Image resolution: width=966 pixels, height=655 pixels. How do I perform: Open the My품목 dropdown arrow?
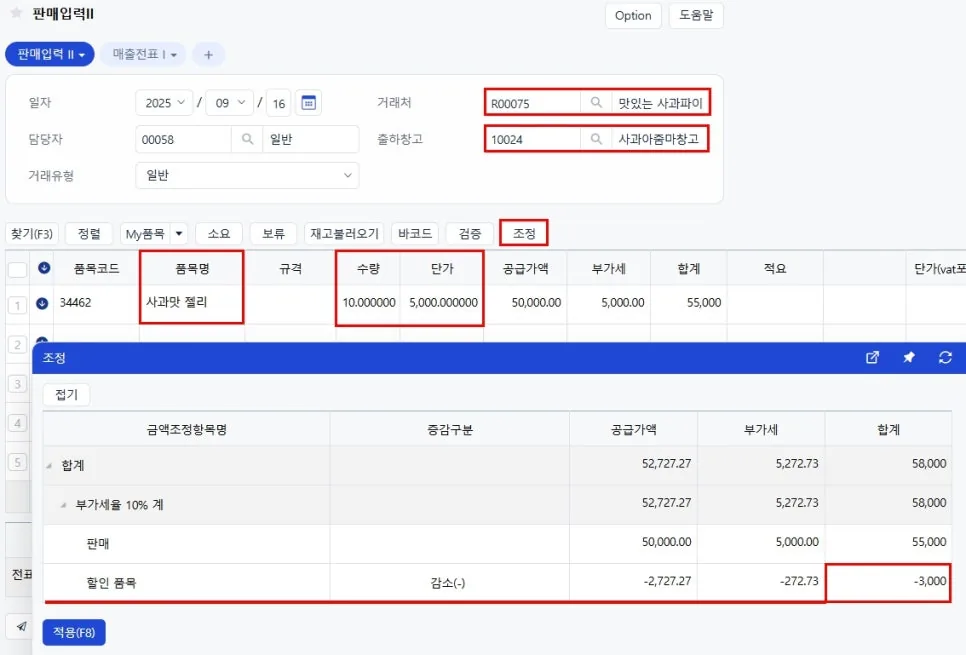click(179, 234)
